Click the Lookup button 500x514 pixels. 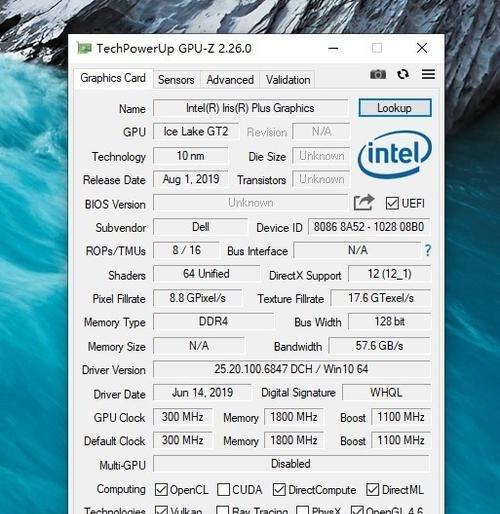395,108
